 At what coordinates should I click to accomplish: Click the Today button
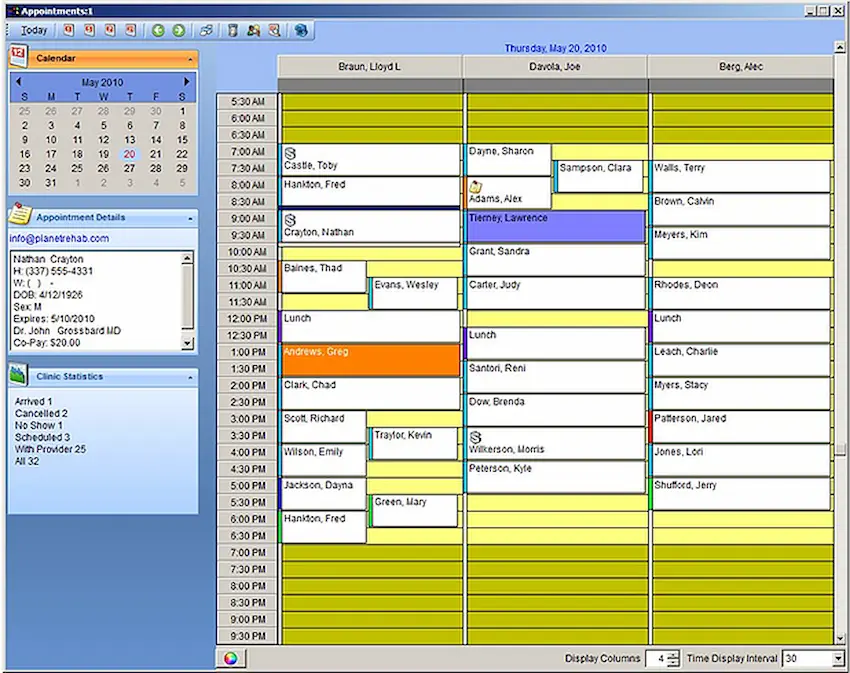click(x=33, y=30)
